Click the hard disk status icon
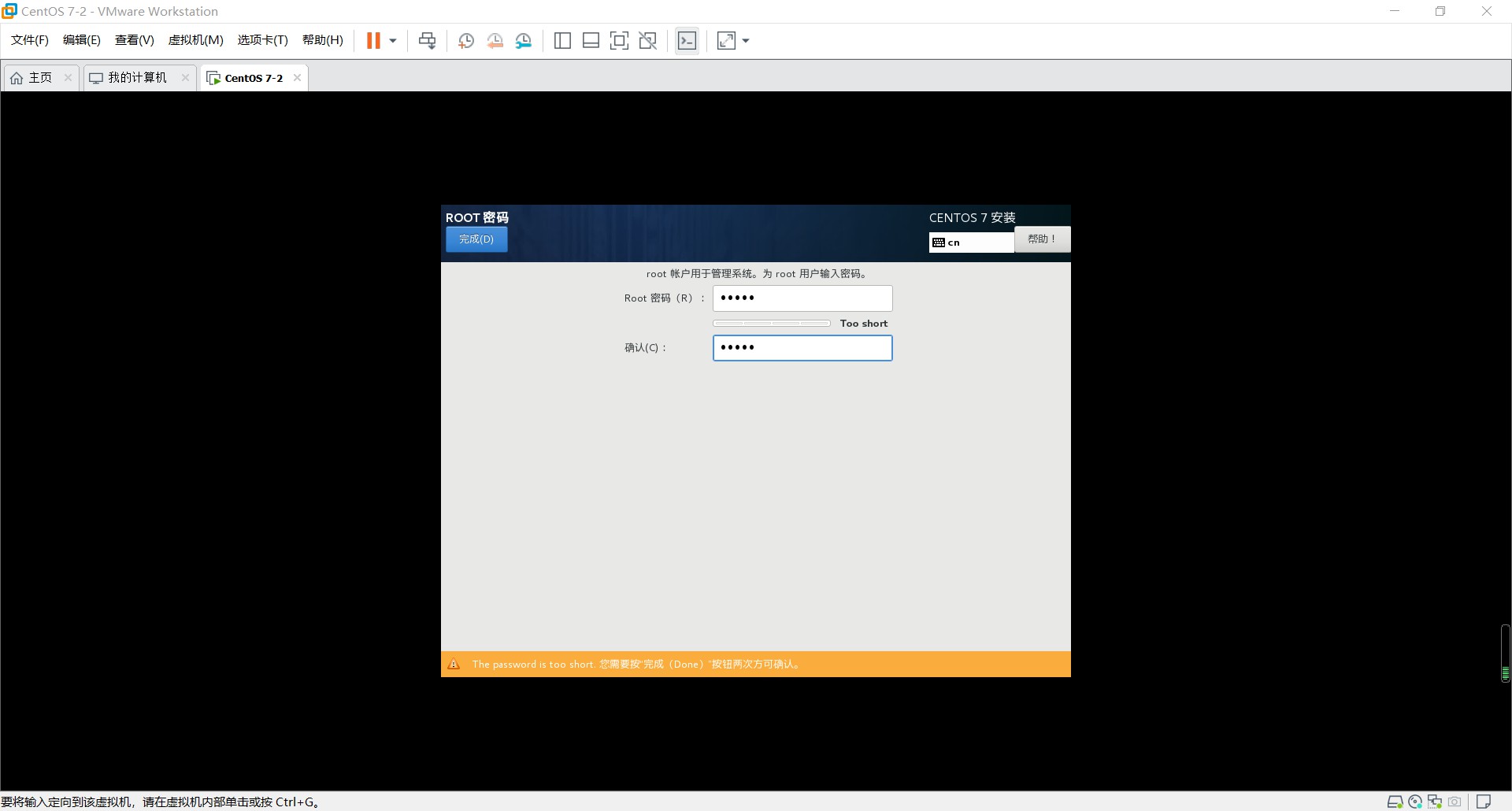Image resolution: width=1512 pixels, height=811 pixels. point(1395,802)
